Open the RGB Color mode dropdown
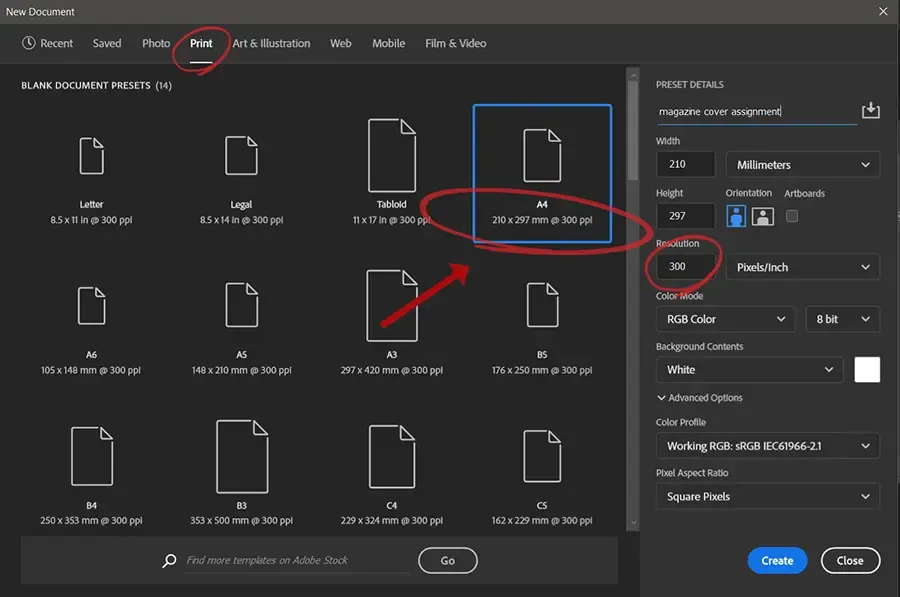Image resolution: width=900 pixels, height=597 pixels. click(724, 318)
